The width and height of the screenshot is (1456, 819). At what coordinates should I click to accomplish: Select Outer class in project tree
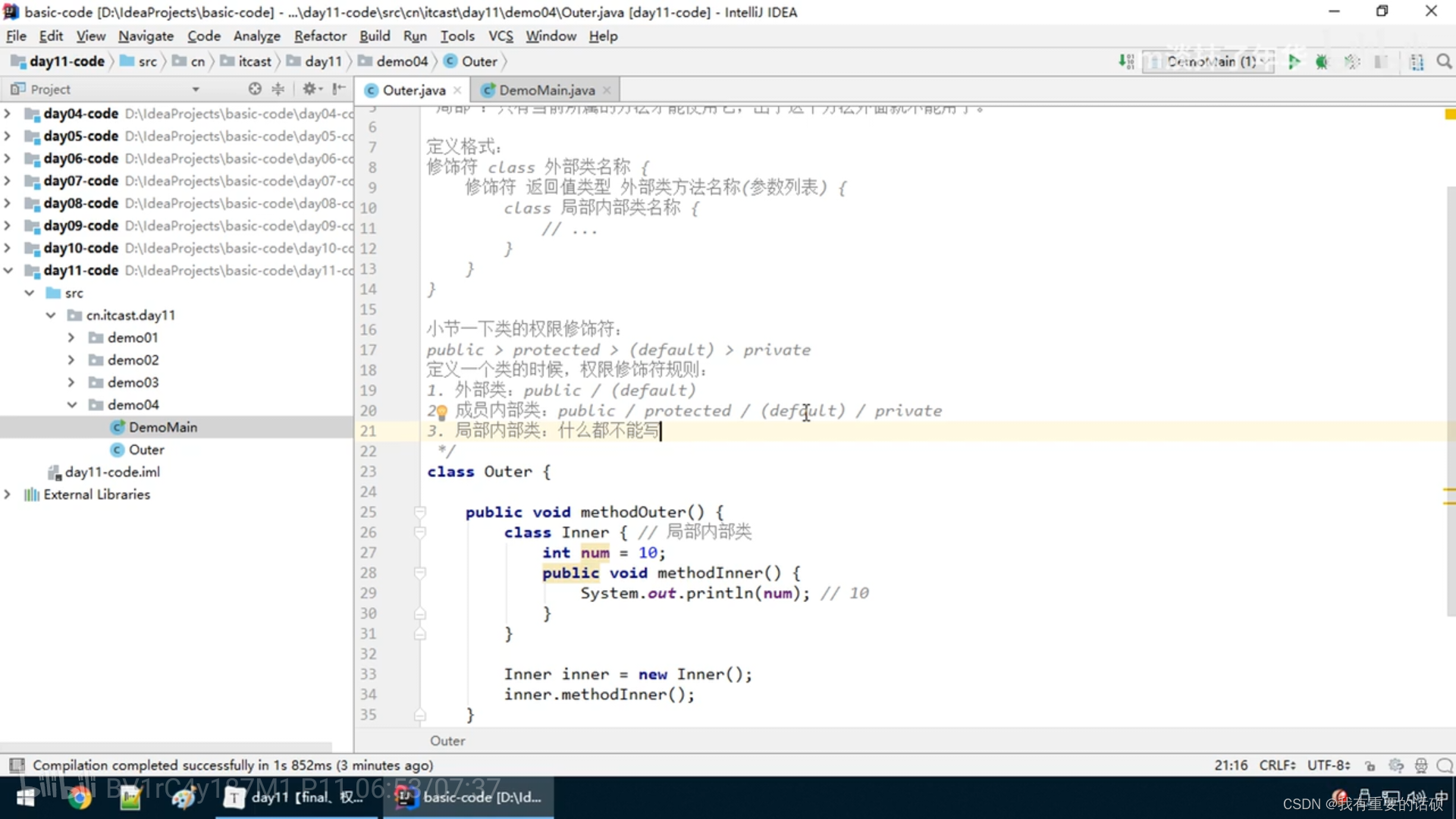pos(137,450)
